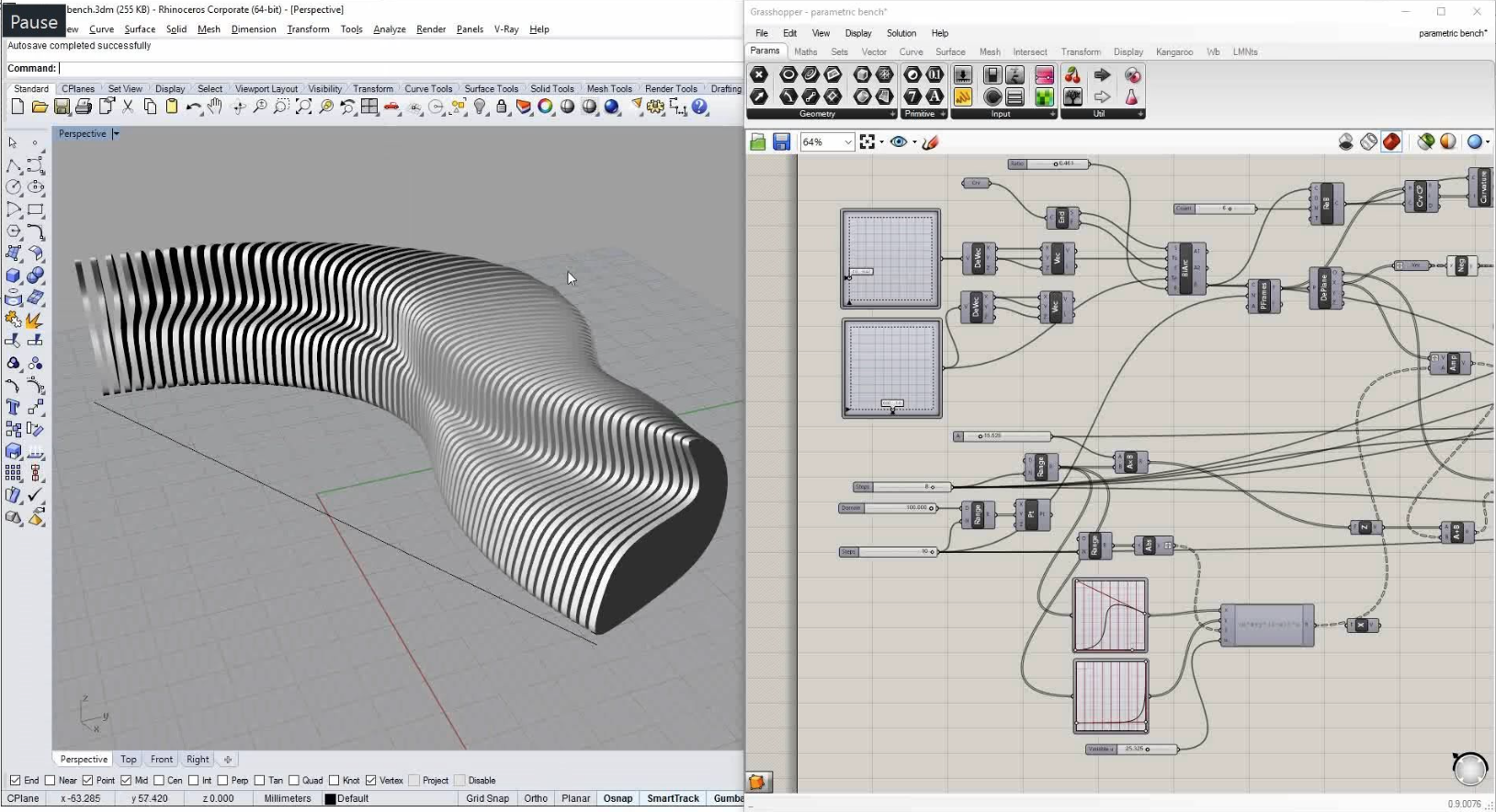1496x812 pixels.
Task: Click the Zoom Extents icon
Action: (x=303, y=107)
